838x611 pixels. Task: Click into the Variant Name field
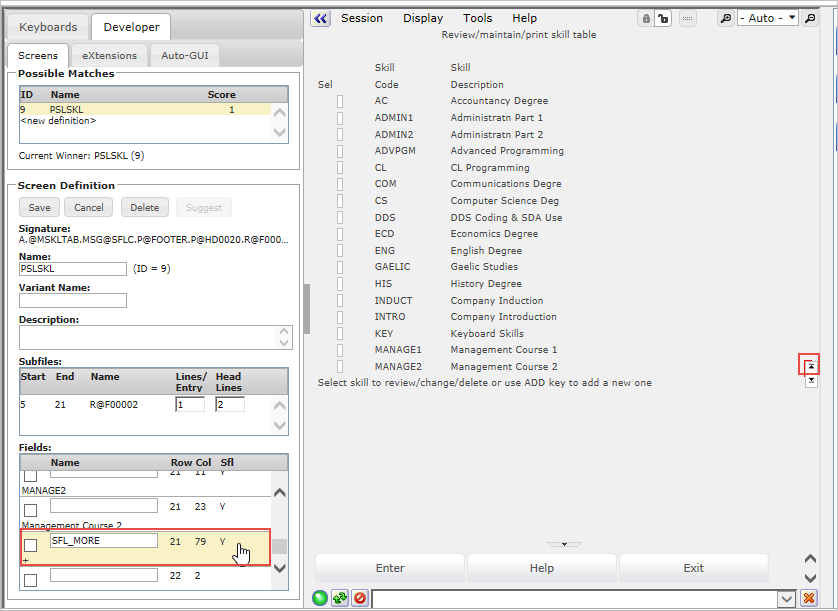[73, 300]
